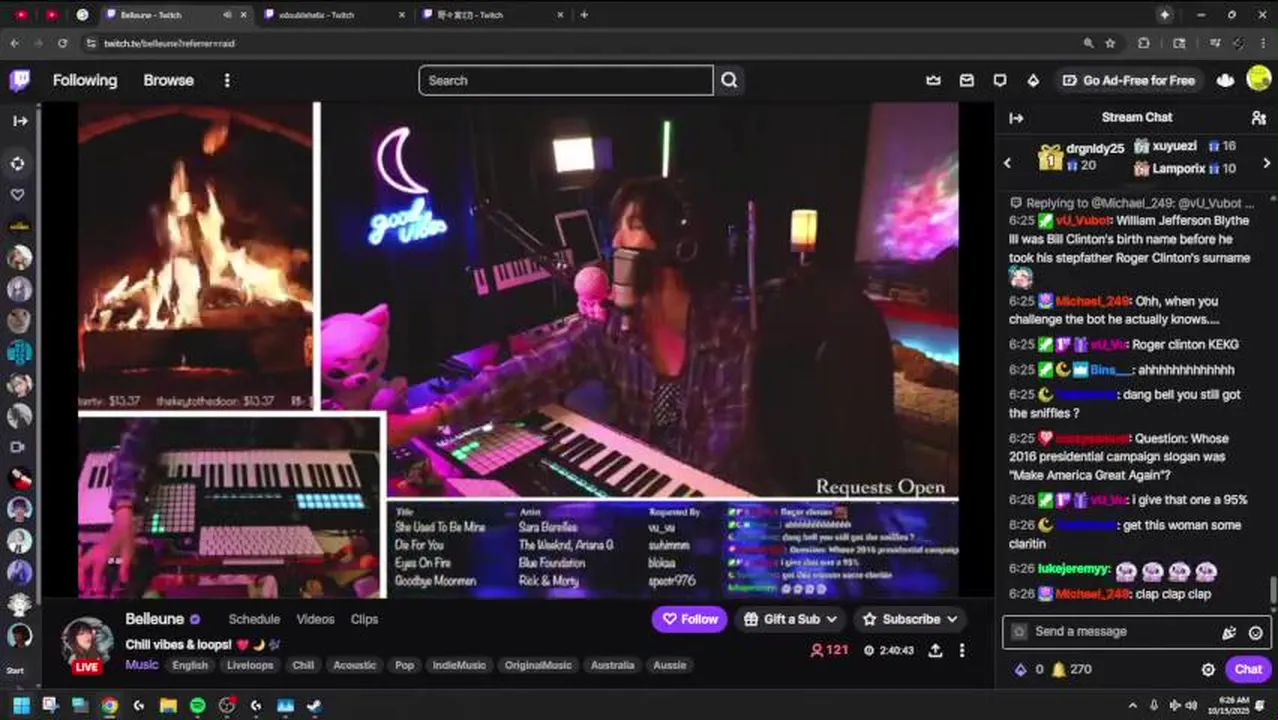The height and width of the screenshot is (720, 1278).
Task: Open the followed channels heart icon
Action: (17, 195)
